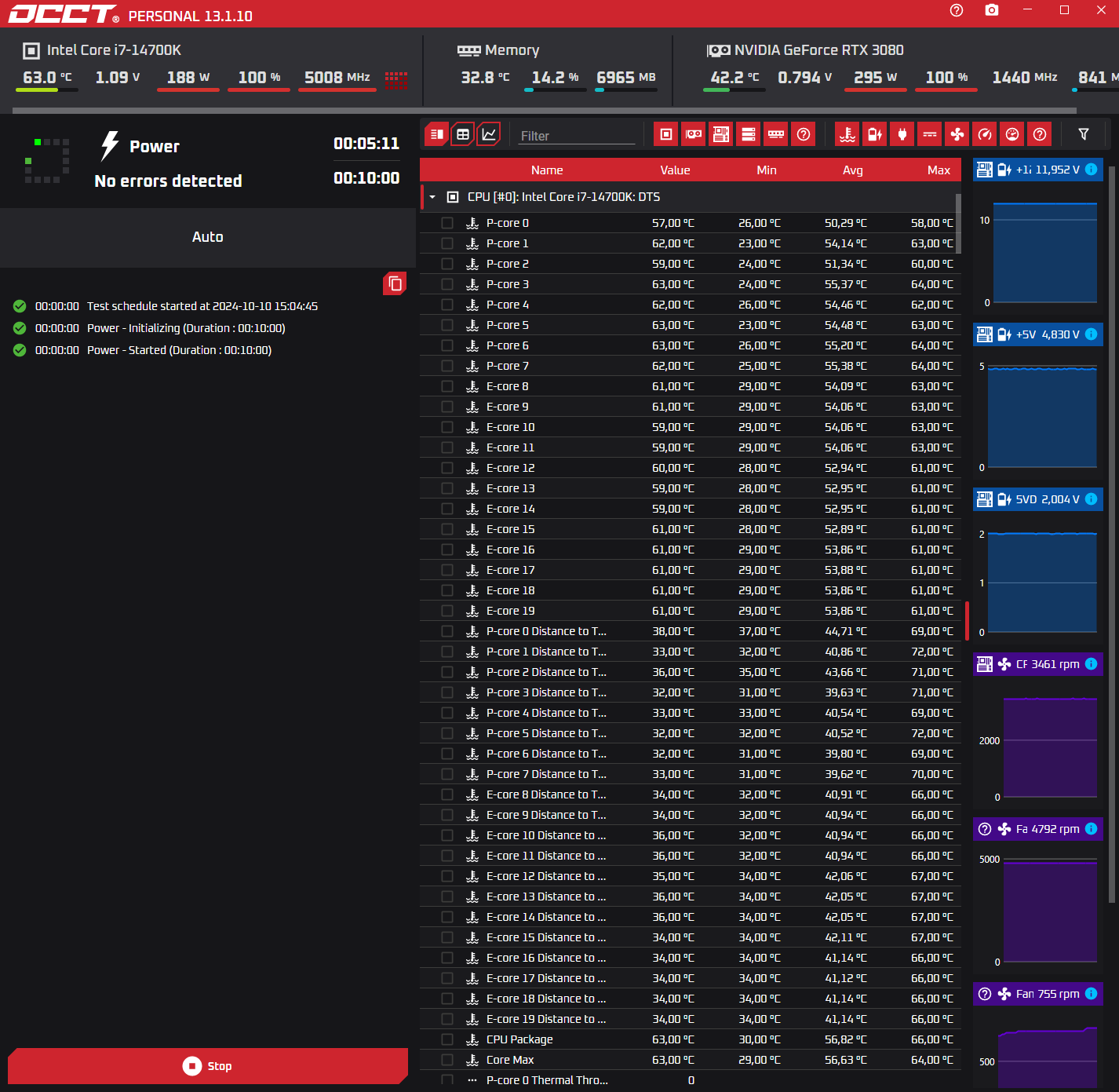
Task: Toggle the temperature sensor filter icon
Action: (x=847, y=134)
